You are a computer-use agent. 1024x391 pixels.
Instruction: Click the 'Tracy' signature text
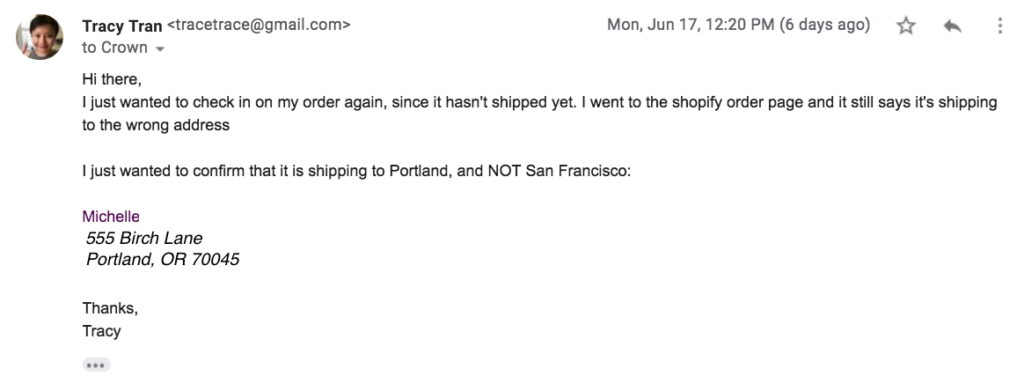coord(102,331)
